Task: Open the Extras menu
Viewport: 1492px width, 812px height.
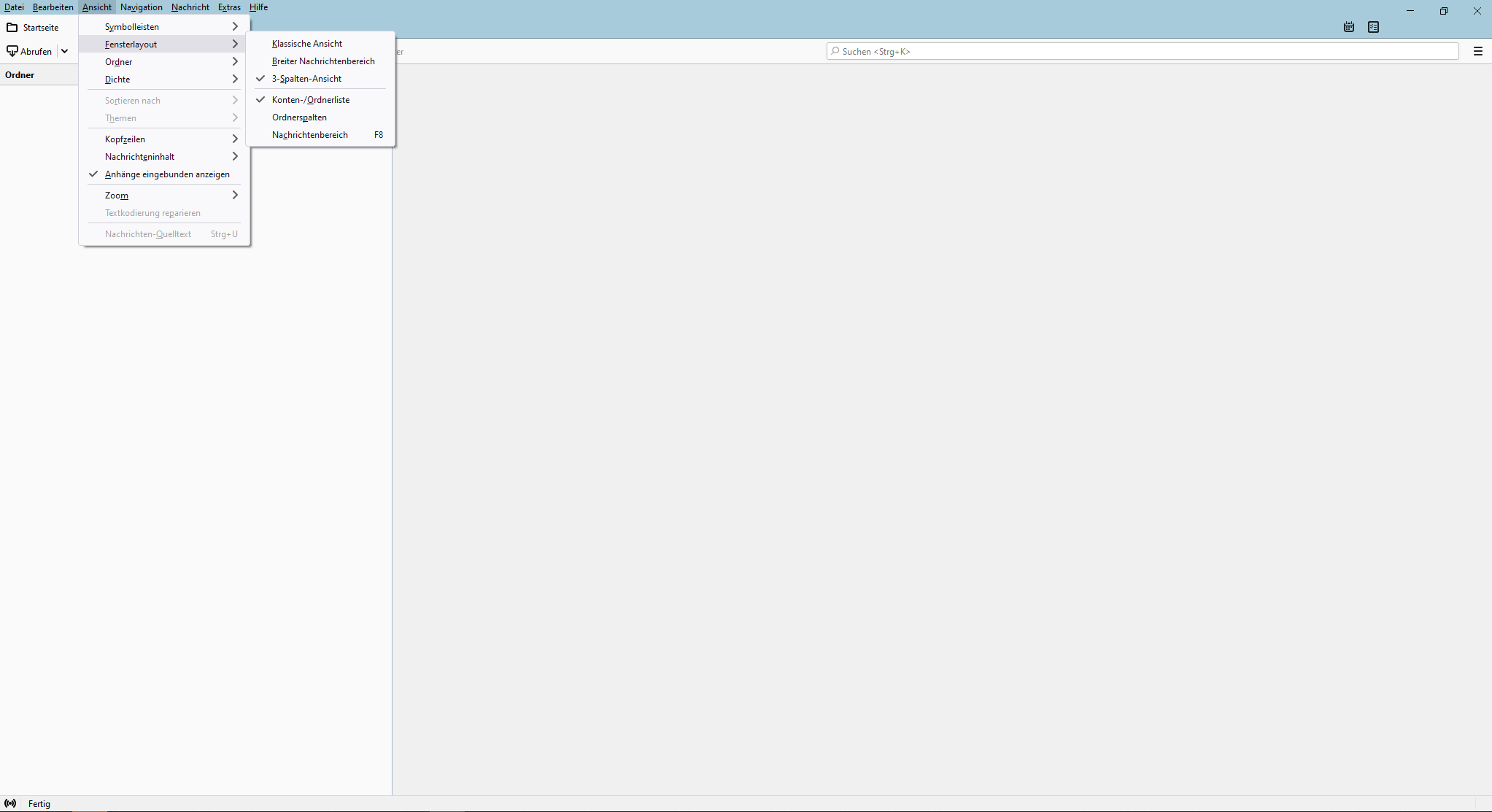Action: tap(229, 7)
